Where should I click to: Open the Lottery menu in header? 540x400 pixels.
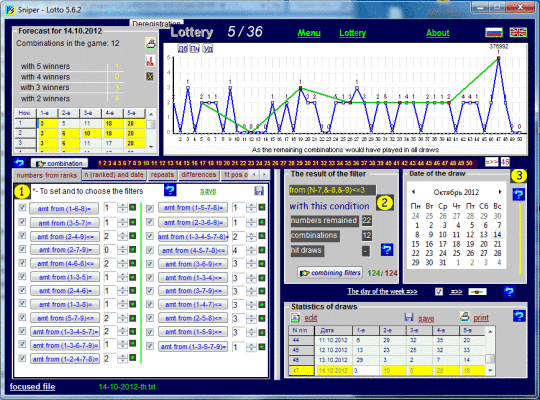point(353,33)
